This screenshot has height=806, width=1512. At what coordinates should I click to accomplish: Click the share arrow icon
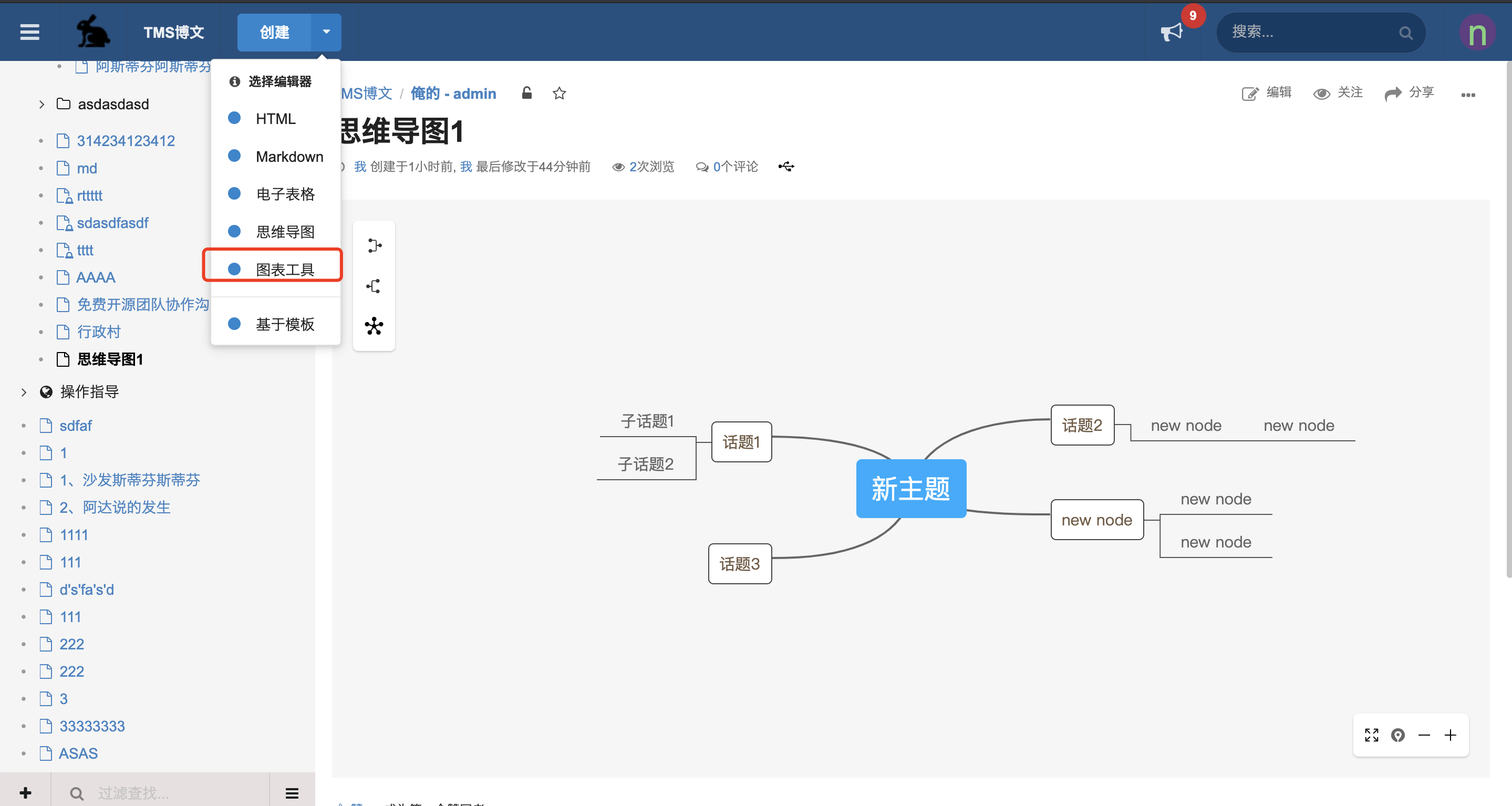1393,94
